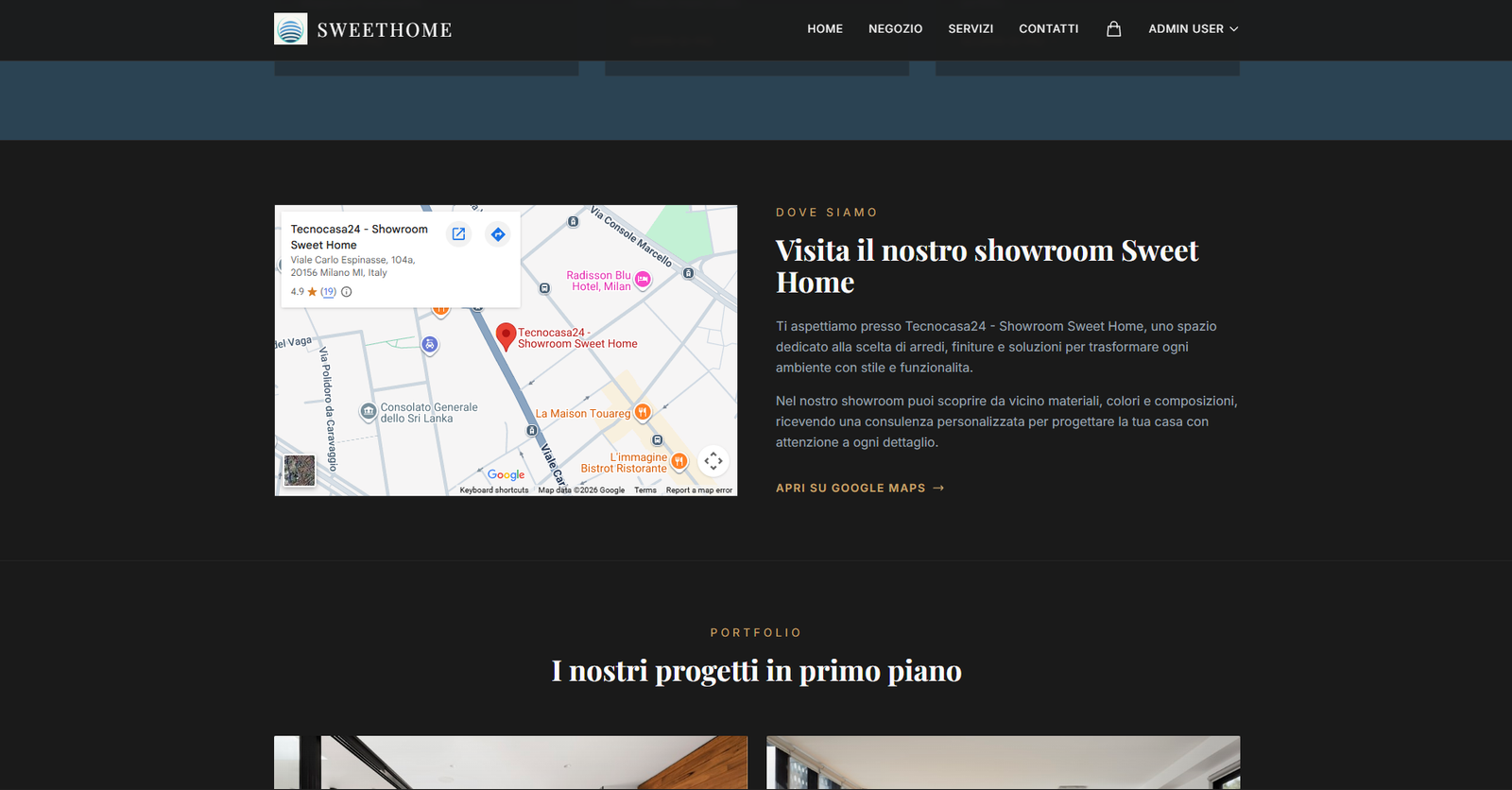Click the Portfolio section label

tap(756, 633)
